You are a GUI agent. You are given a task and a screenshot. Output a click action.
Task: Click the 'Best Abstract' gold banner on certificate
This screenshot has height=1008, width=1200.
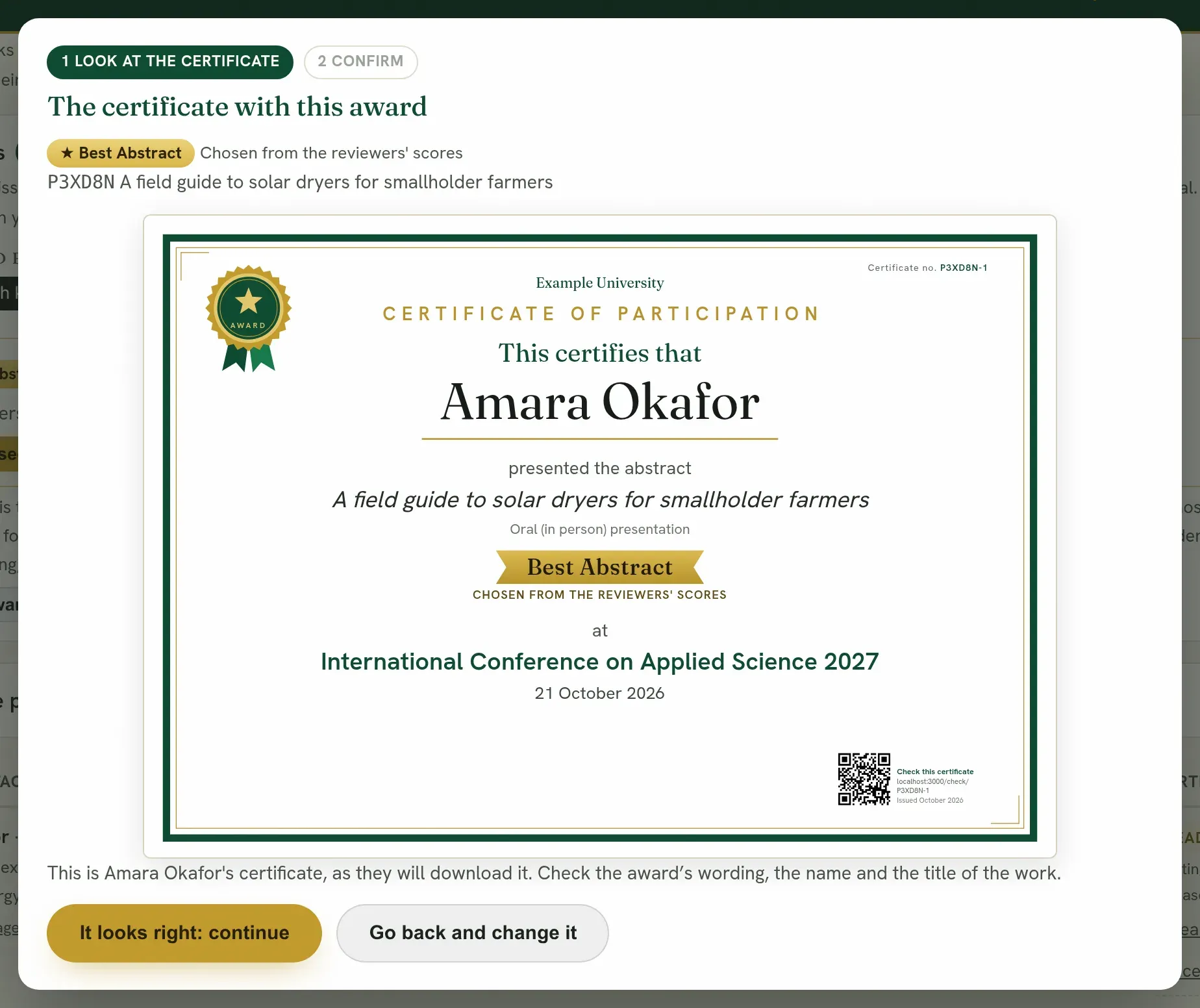(600, 567)
